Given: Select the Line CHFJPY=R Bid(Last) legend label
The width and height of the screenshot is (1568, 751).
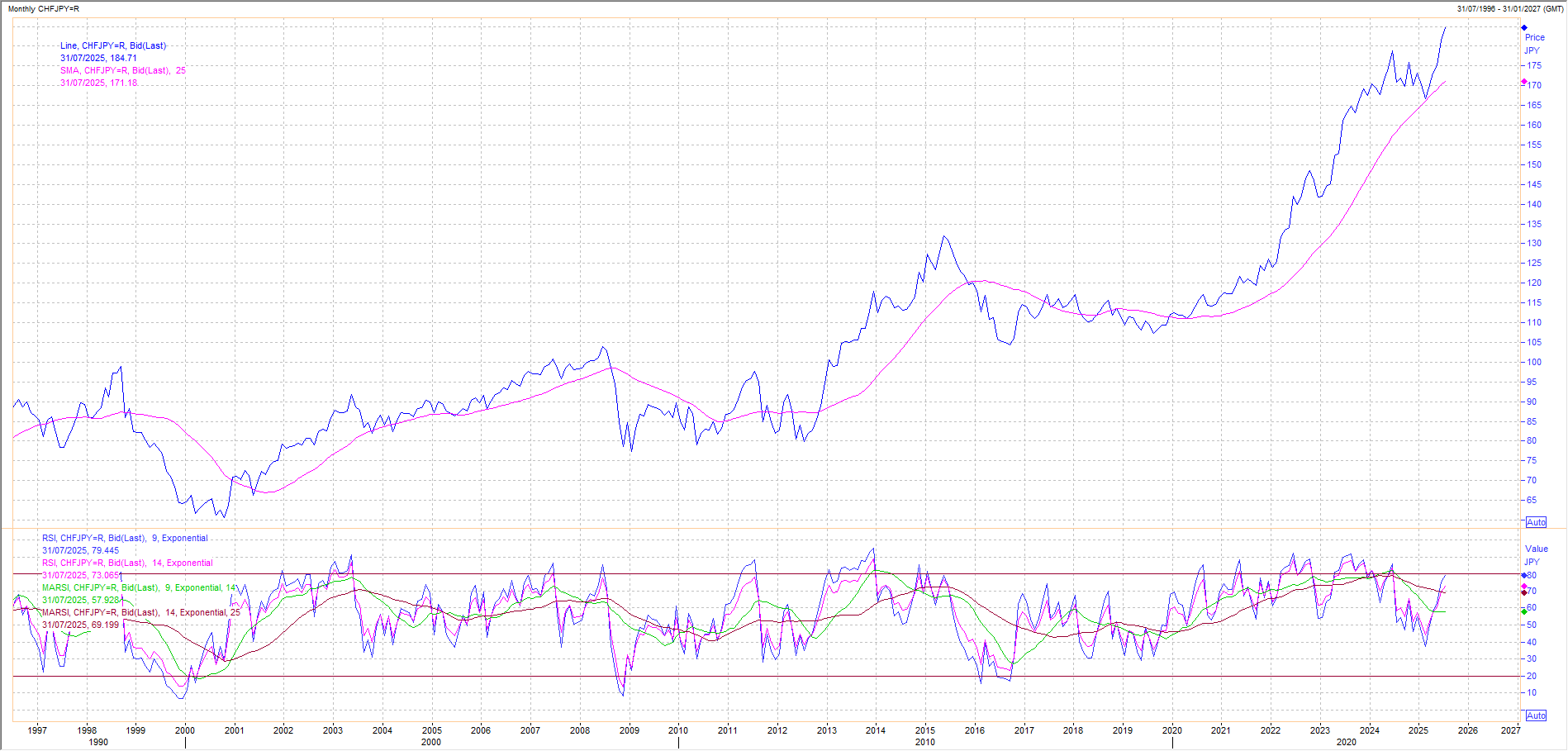Looking at the screenshot, I should tap(112, 46).
